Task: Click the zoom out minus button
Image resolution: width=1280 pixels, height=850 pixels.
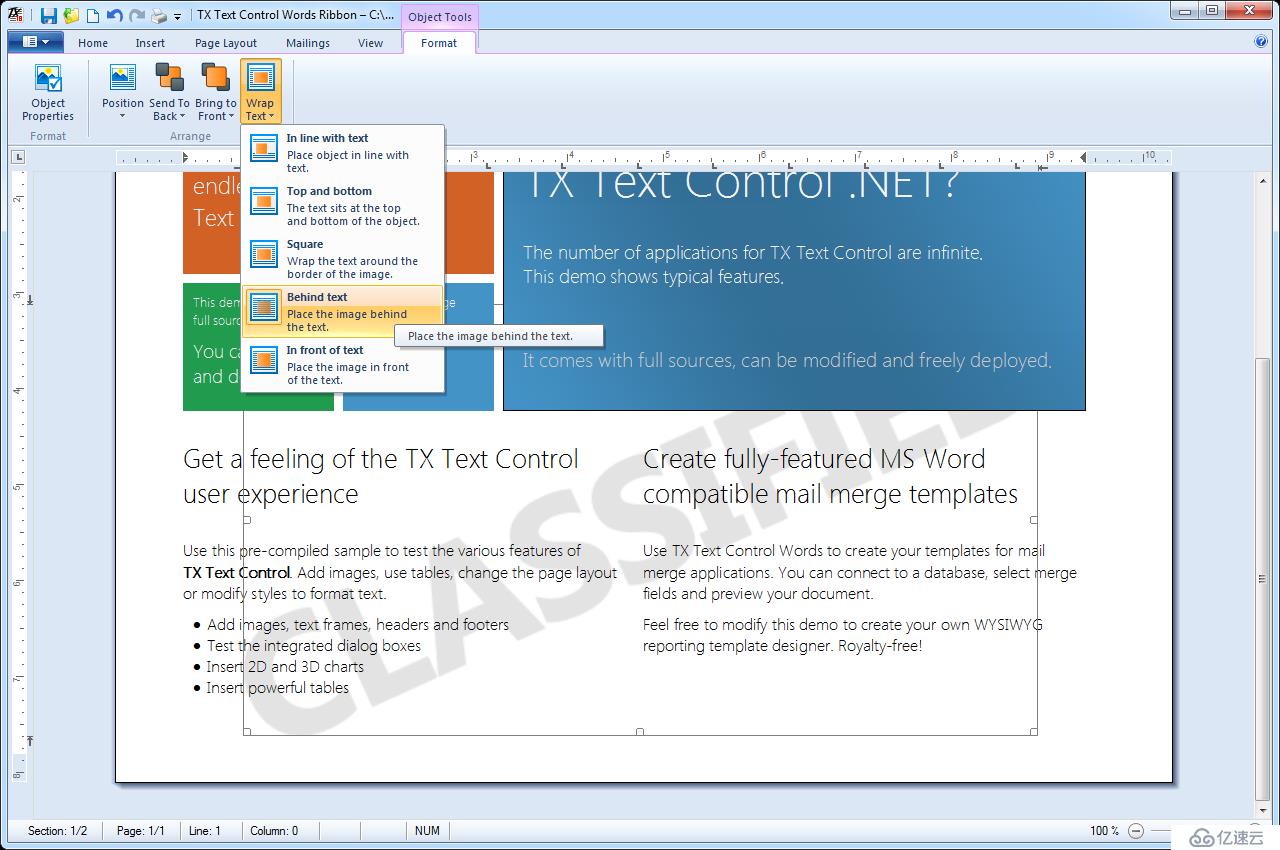Action: (1135, 830)
